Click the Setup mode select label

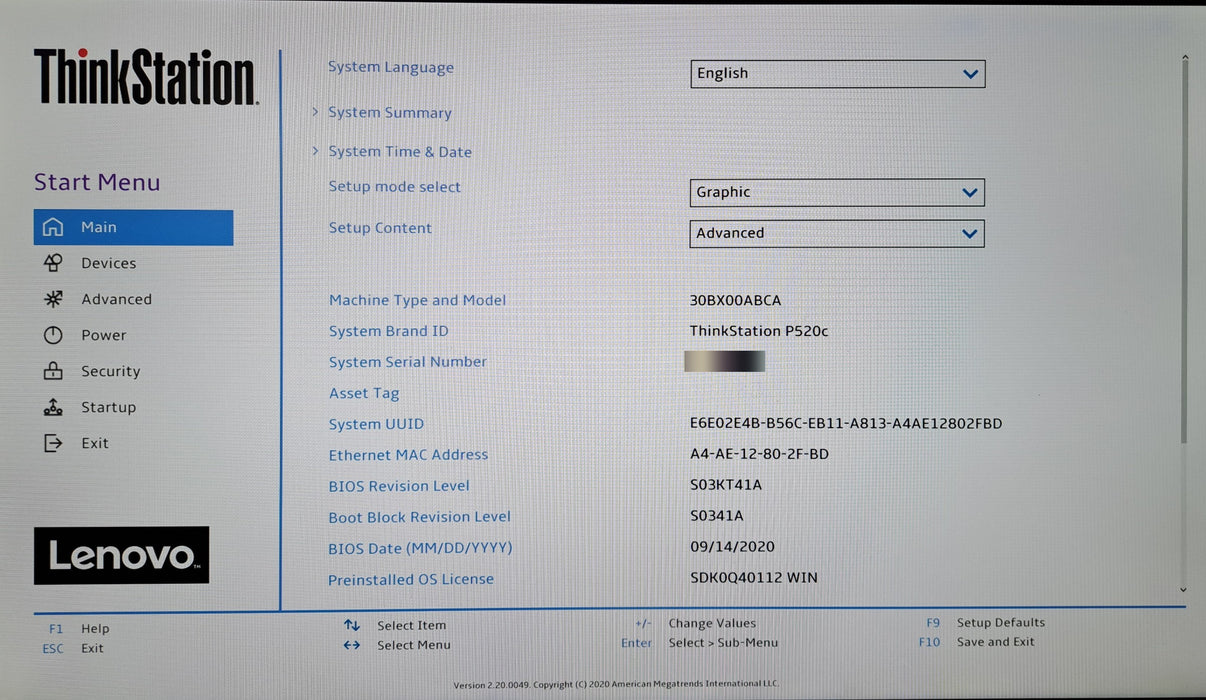395,187
